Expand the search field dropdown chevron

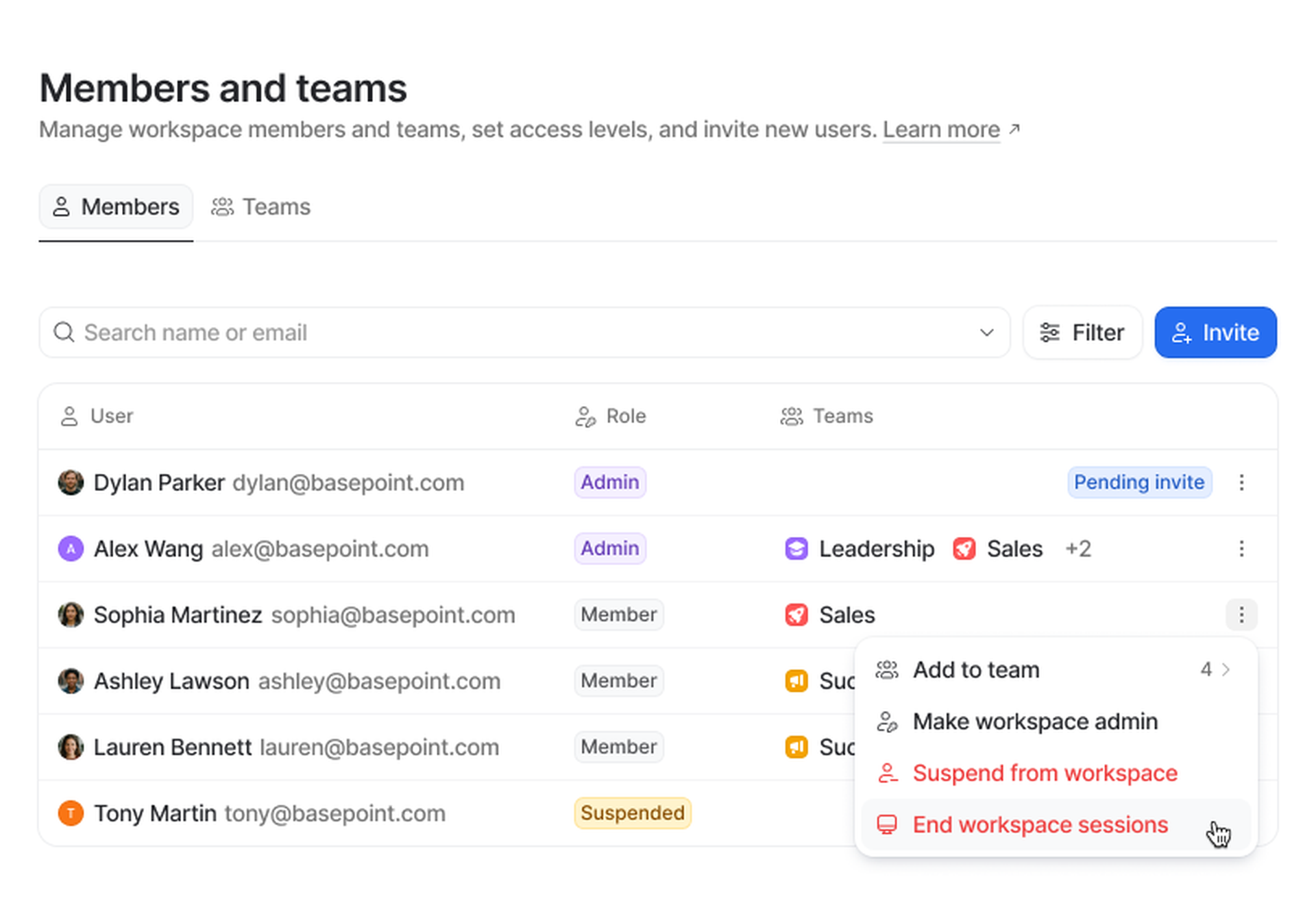click(986, 333)
